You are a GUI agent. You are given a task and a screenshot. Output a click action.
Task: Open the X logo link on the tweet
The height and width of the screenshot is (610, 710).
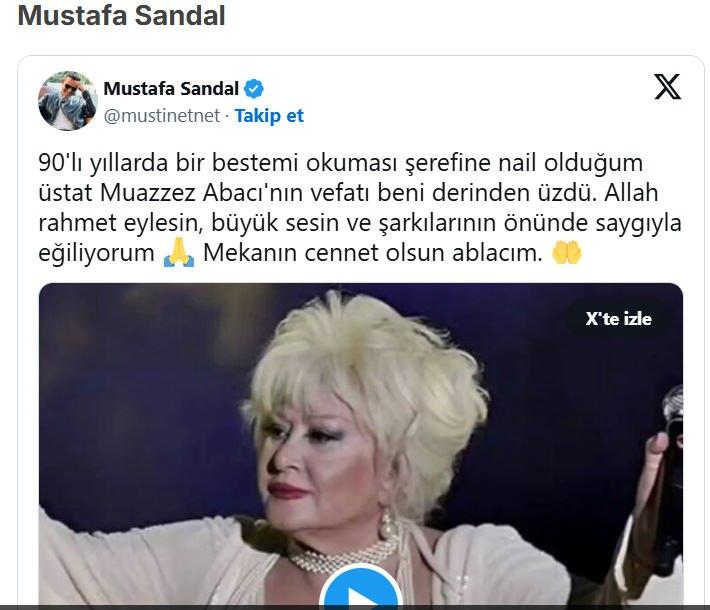(x=667, y=86)
